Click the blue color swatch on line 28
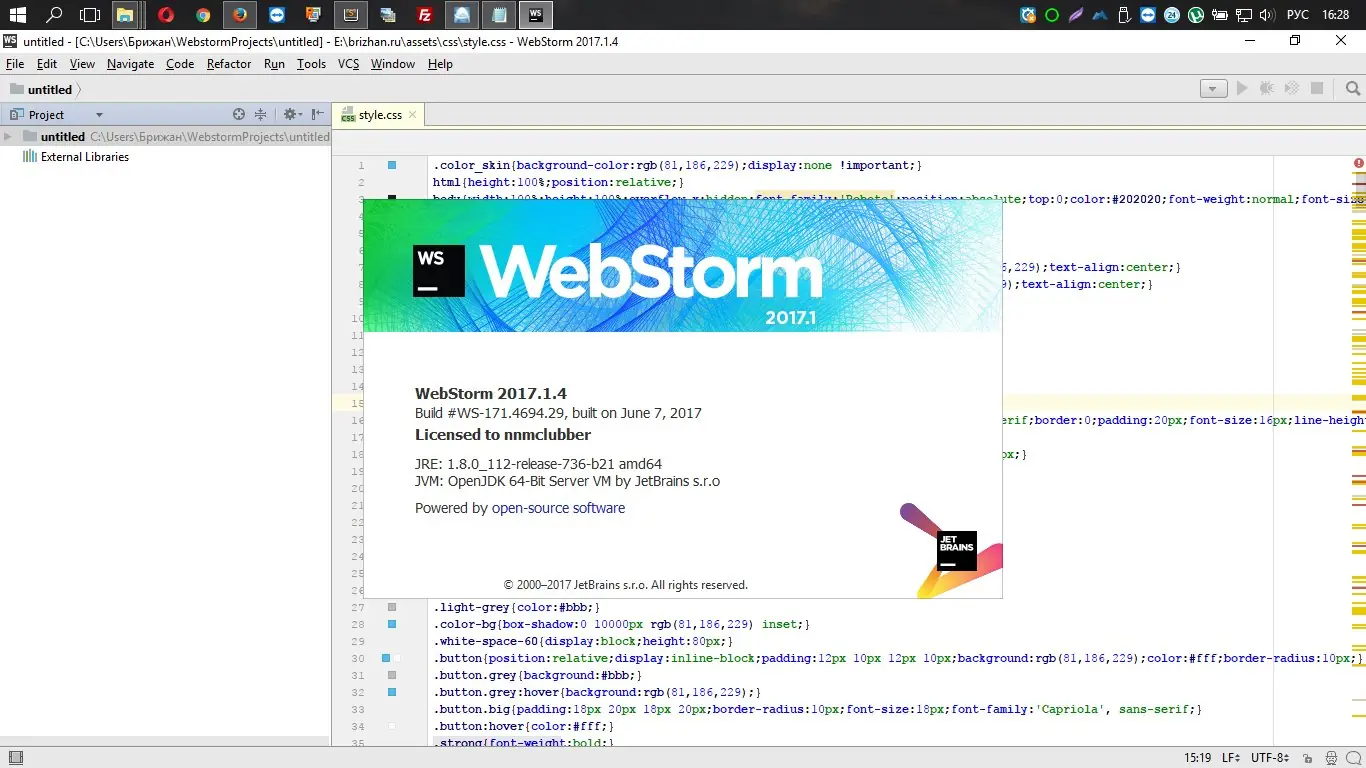Screen dimensions: 1366x768 point(392,624)
